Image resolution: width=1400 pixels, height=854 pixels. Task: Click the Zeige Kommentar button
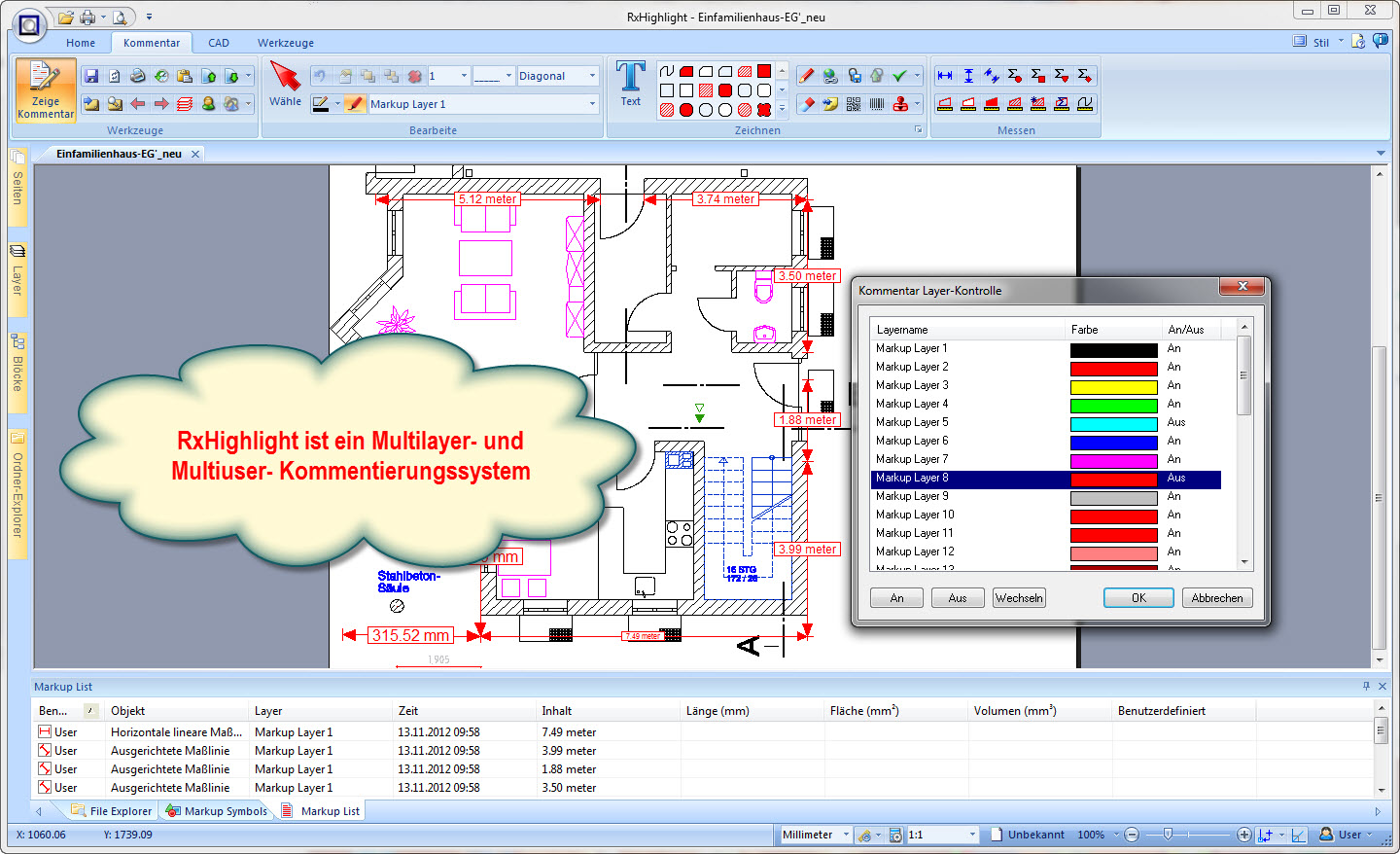click(46, 90)
